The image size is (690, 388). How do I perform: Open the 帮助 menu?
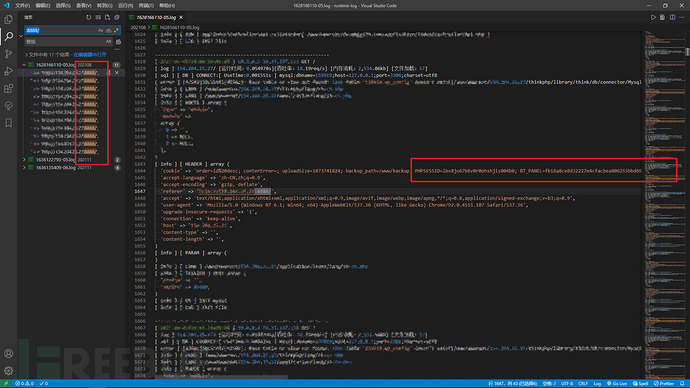pos(167,6)
